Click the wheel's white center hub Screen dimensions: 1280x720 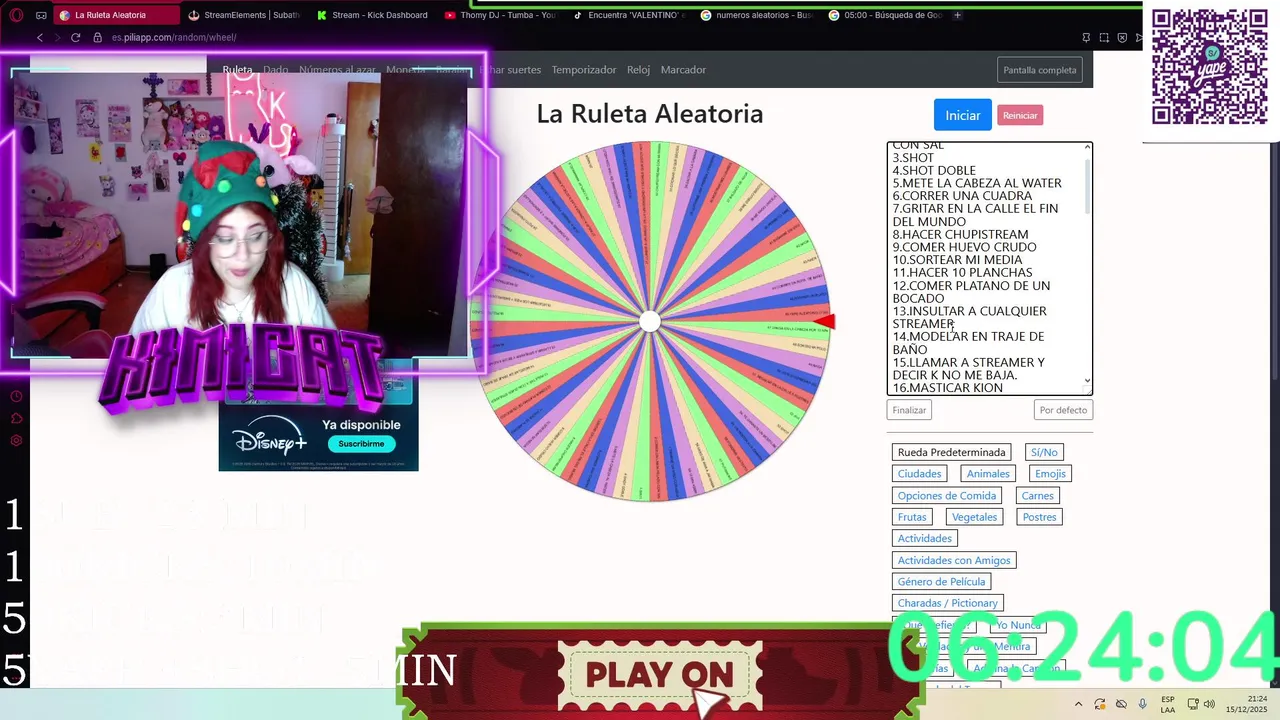click(x=650, y=321)
